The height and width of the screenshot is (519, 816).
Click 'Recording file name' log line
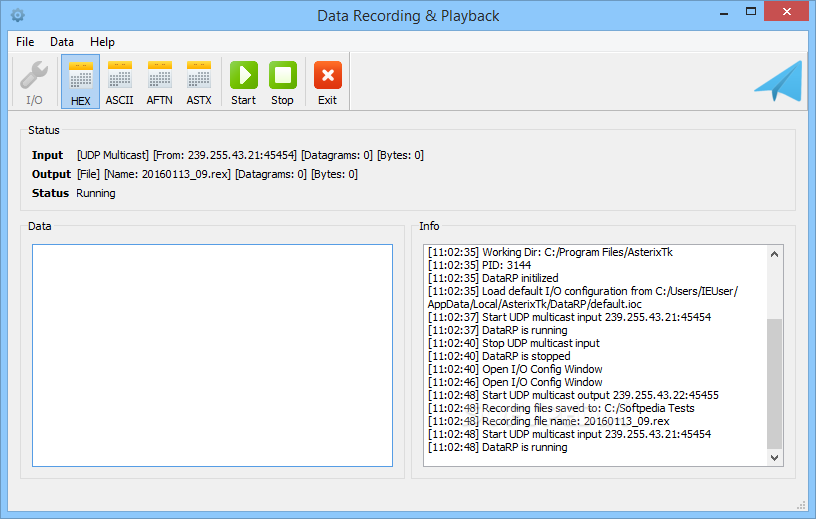(x=549, y=421)
